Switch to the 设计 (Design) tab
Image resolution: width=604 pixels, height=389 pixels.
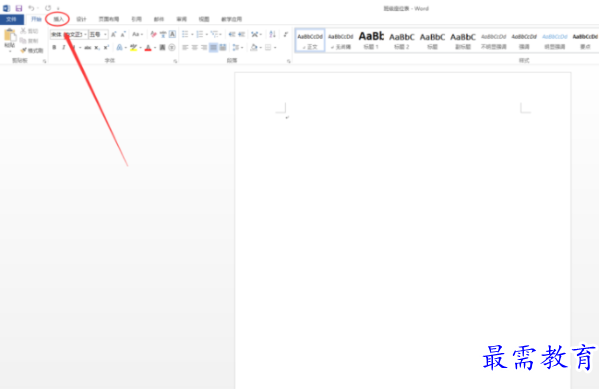click(81, 19)
